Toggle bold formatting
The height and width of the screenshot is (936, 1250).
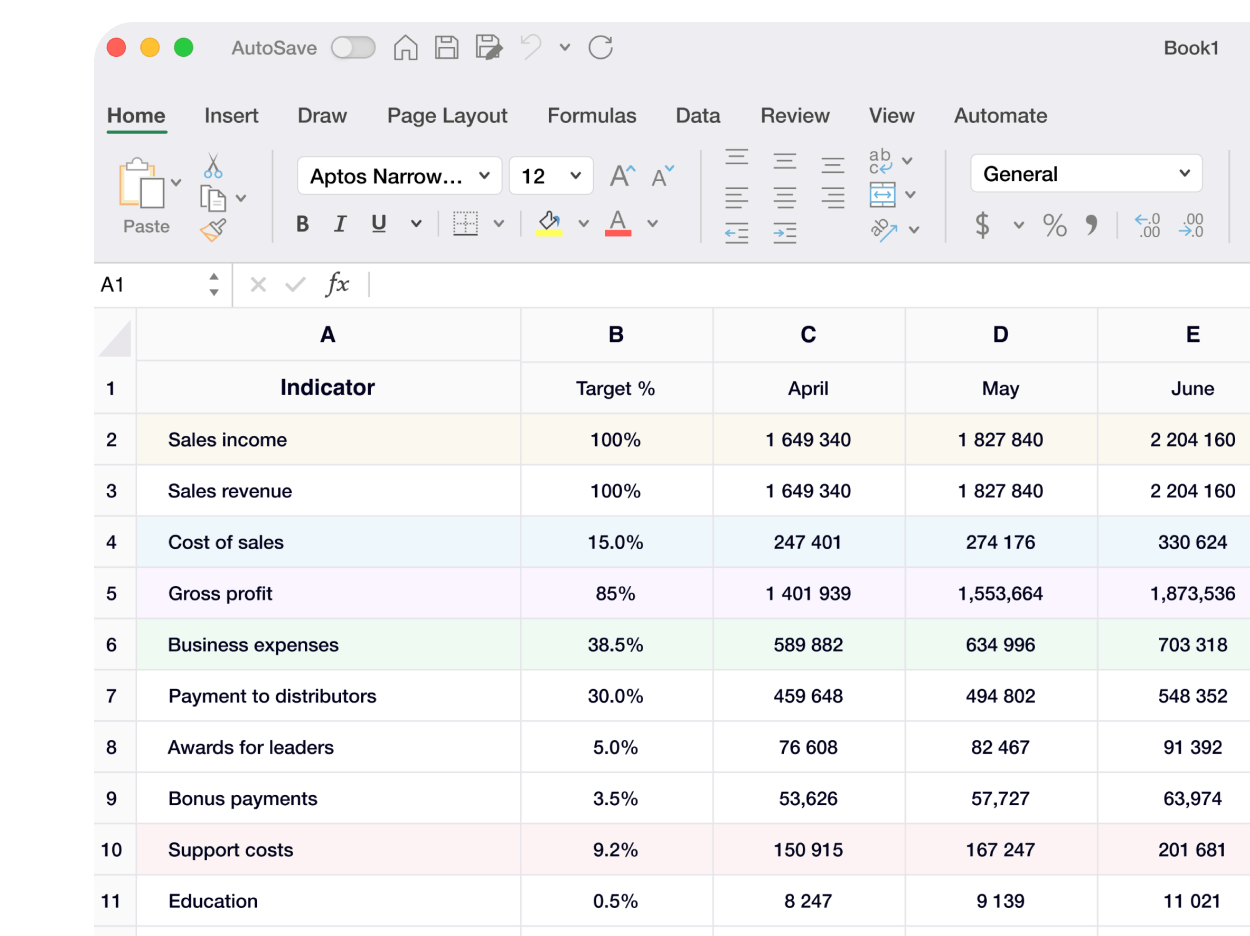[302, 224]
